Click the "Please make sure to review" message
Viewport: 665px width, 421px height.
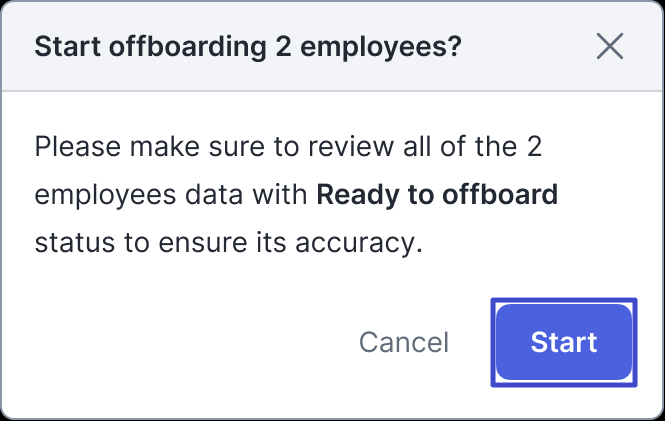296,195
